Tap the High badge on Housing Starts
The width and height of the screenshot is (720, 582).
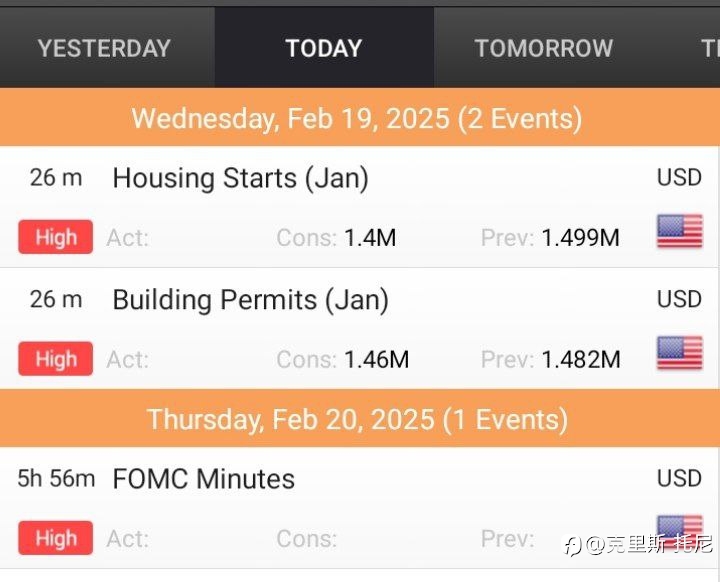[x=56, y=237]
